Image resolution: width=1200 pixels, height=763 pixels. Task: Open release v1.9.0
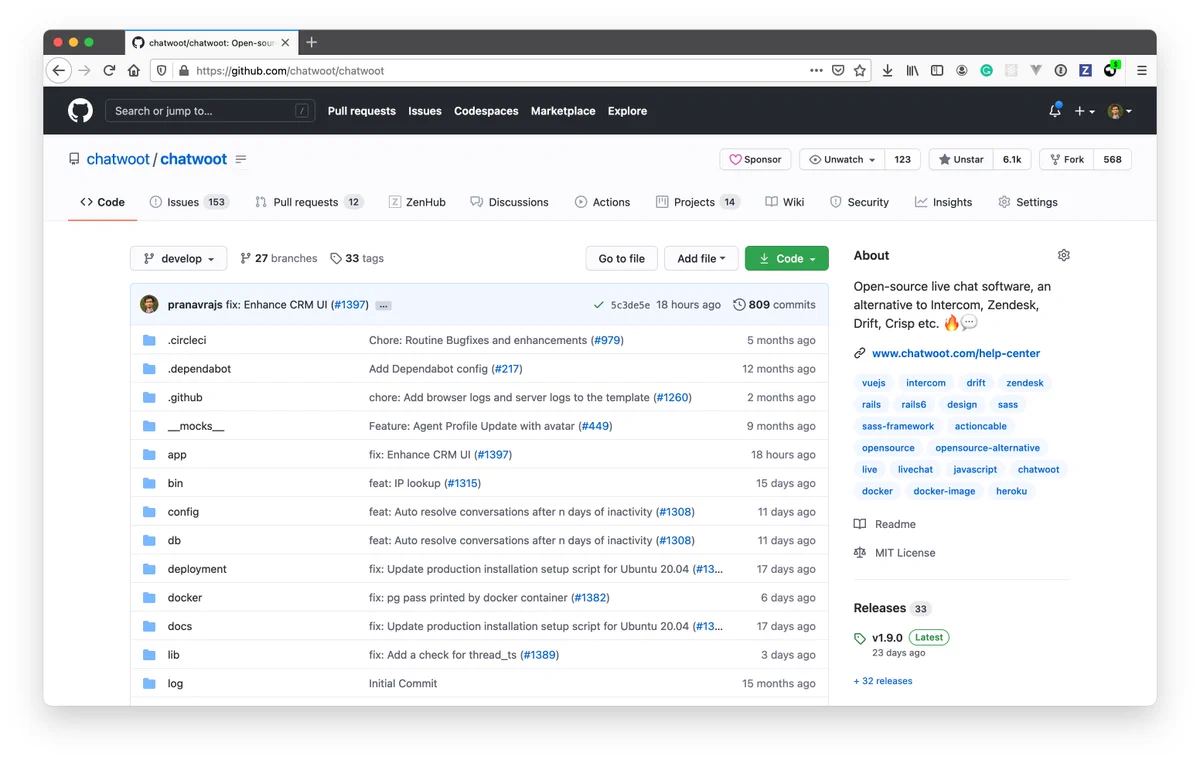887,637
